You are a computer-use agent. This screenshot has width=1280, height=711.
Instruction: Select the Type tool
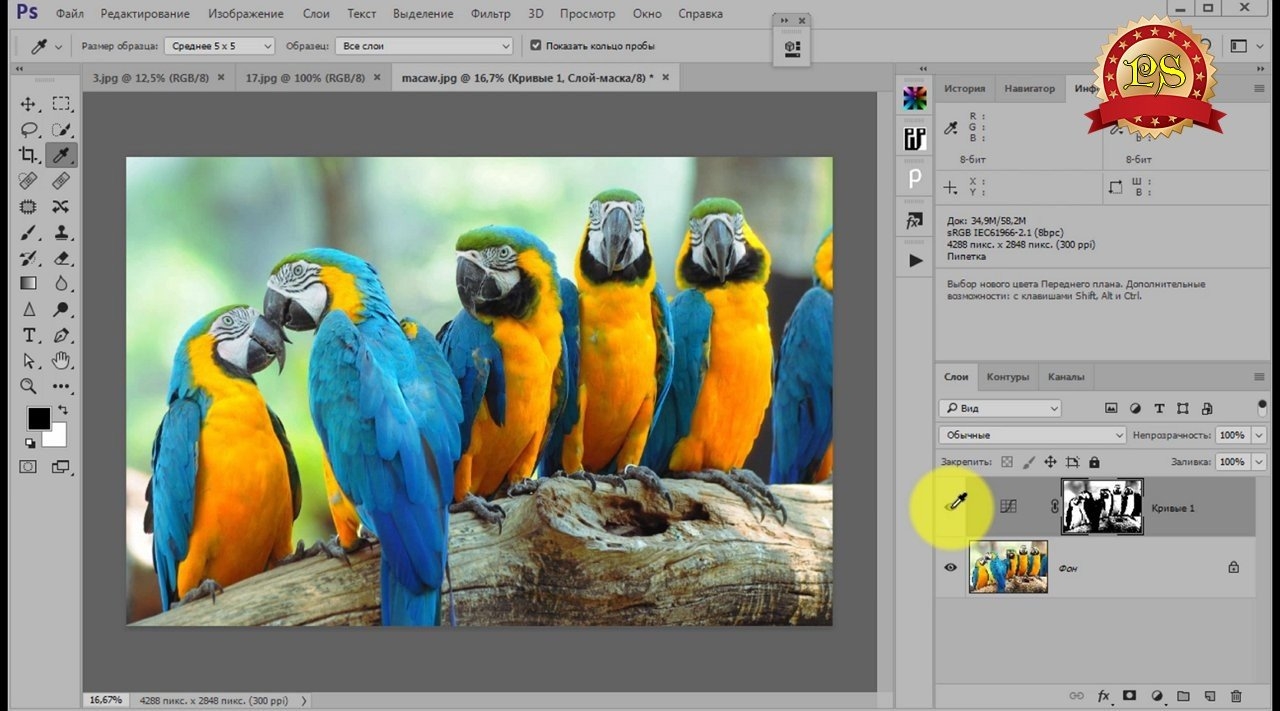point(28,335)
